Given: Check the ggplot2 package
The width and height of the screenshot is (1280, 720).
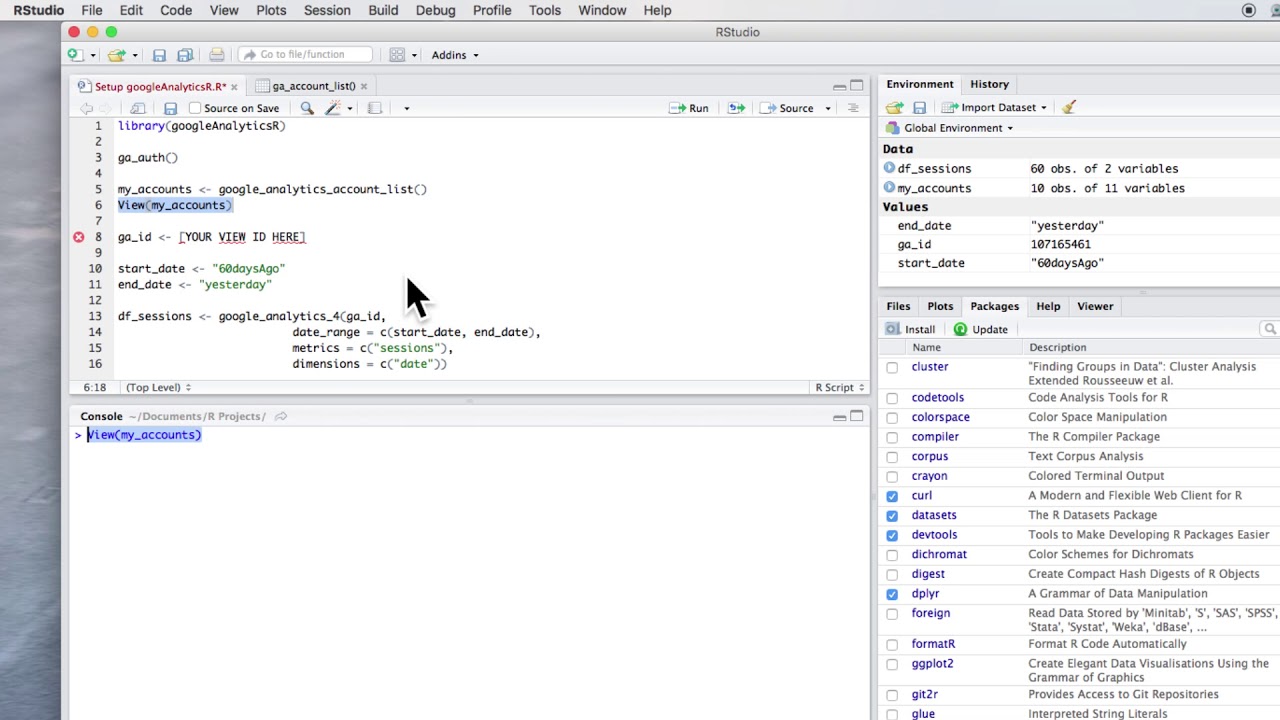Looking at the screenshot, I should (892, 664).
